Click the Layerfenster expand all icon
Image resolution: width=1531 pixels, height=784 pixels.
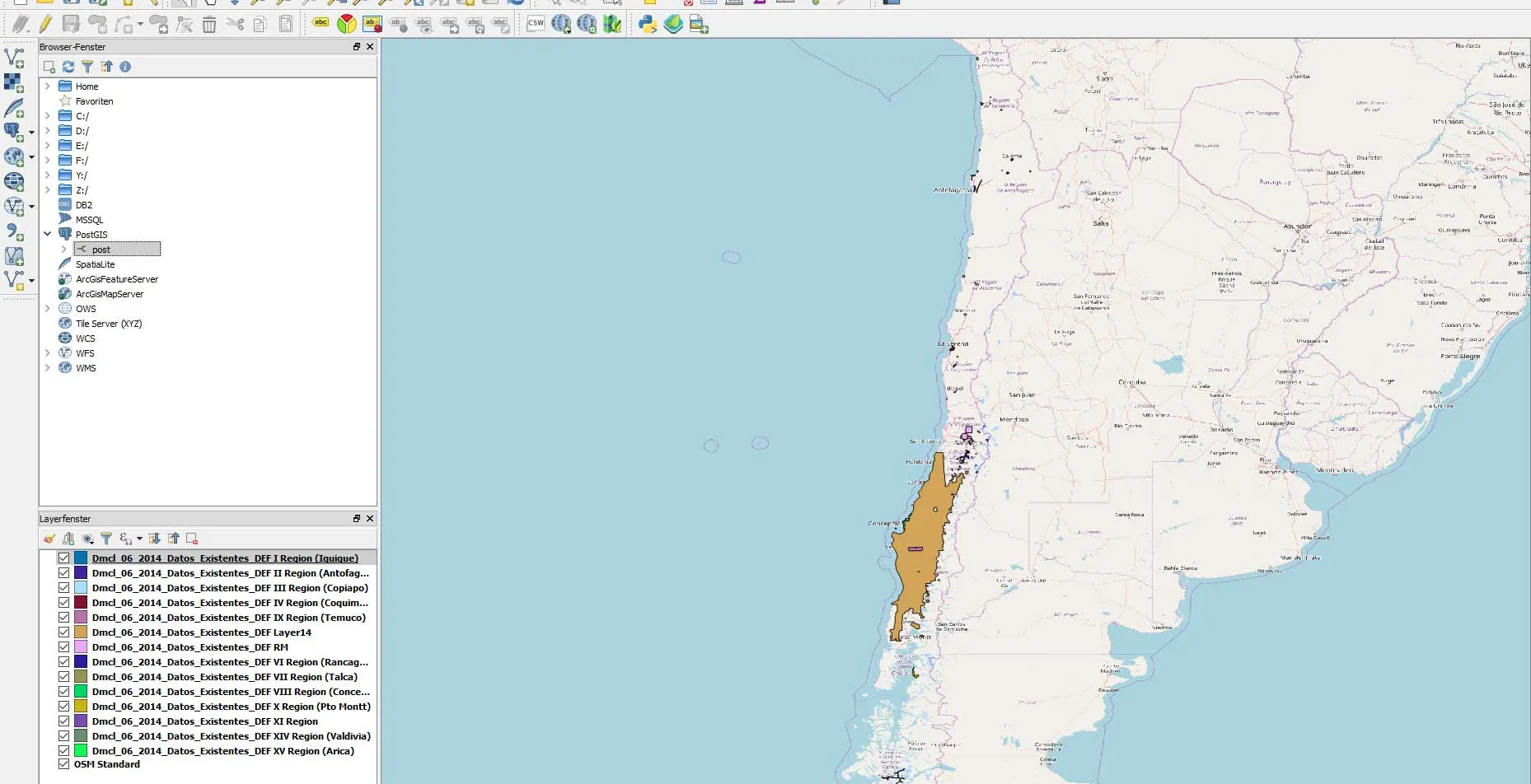point(154,539)
